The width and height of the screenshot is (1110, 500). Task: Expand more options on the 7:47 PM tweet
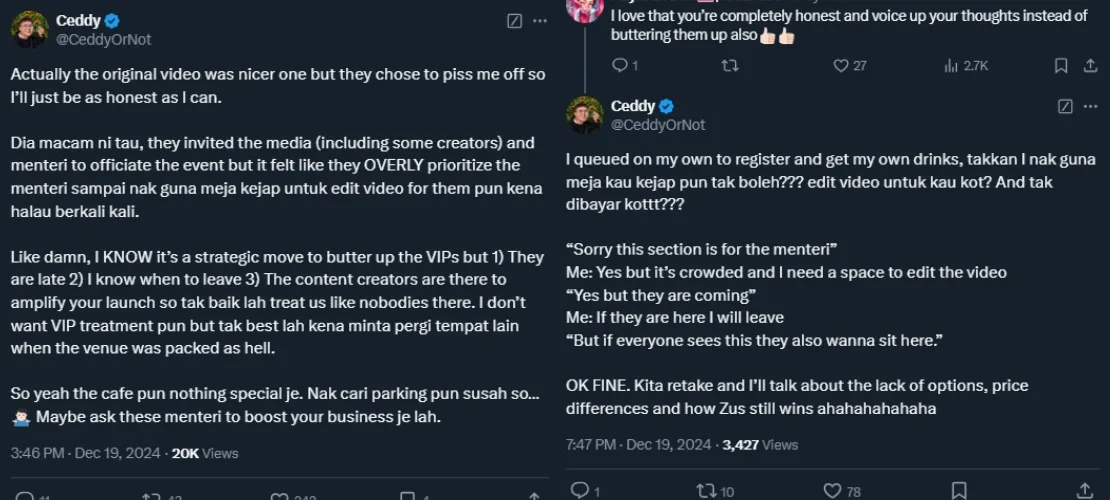click(1092, 106)
